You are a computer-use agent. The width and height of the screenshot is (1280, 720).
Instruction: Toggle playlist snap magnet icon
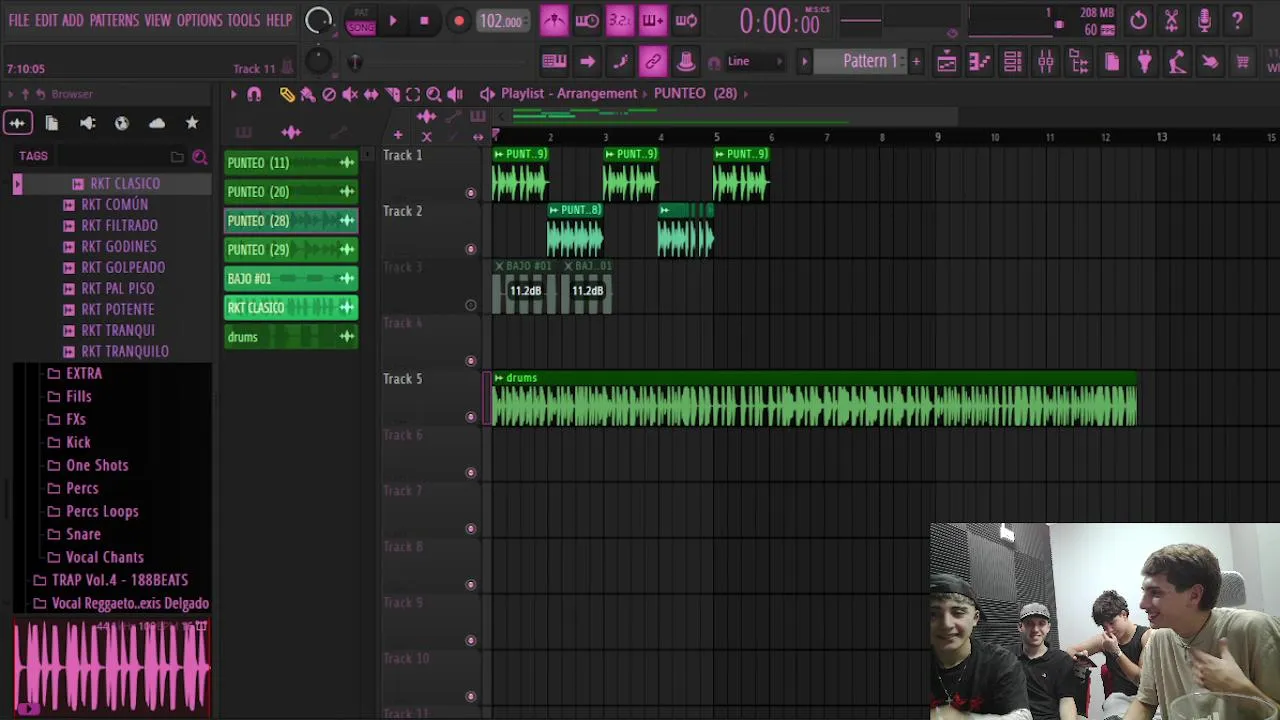click(x=254, y=94)
